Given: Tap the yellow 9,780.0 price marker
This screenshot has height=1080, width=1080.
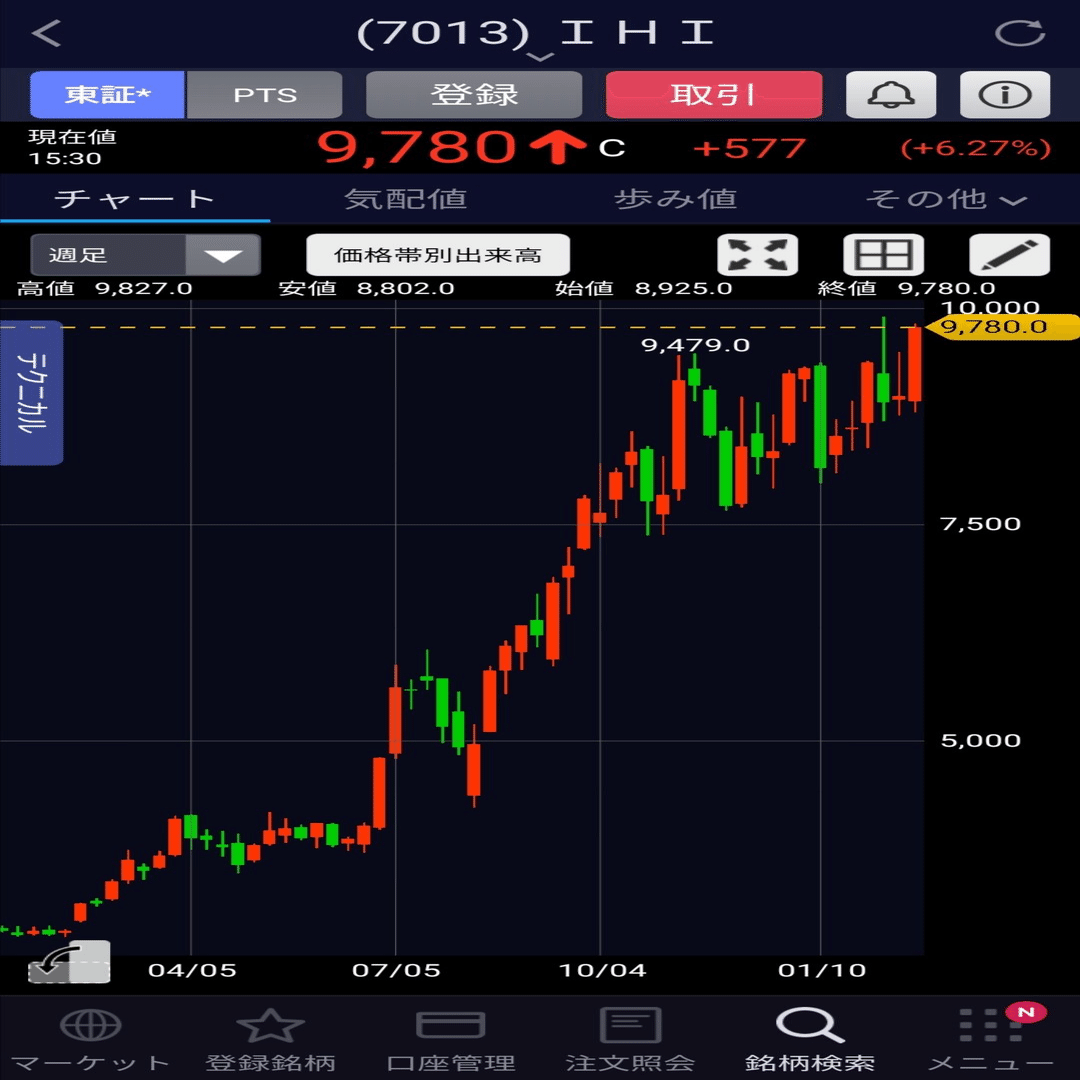Looking at the screenshot, I should (x=1002, y=326).
